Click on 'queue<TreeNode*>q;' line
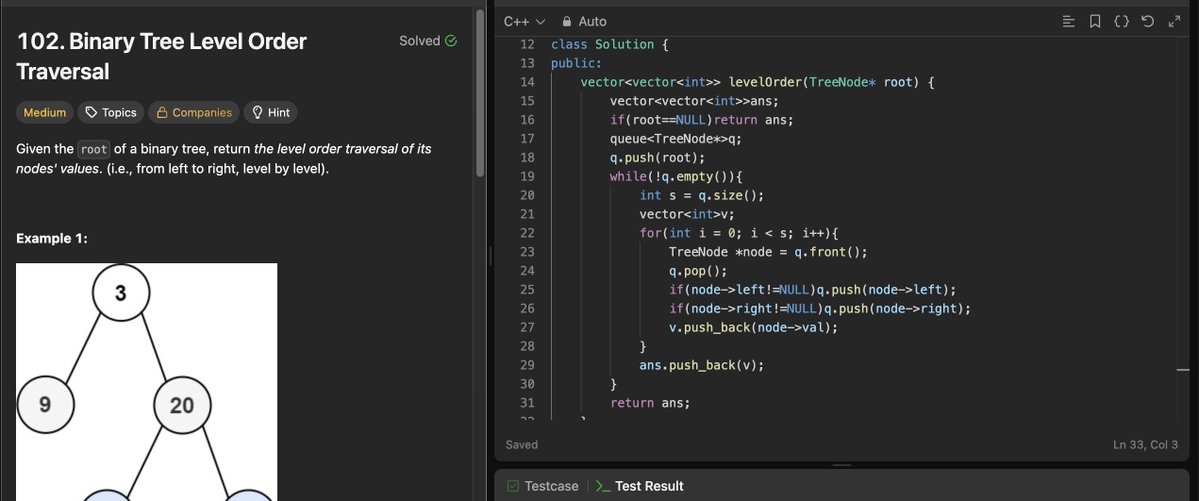This screenshot has height=501, width=1199. pyautogui.click(x=676, y=138)
